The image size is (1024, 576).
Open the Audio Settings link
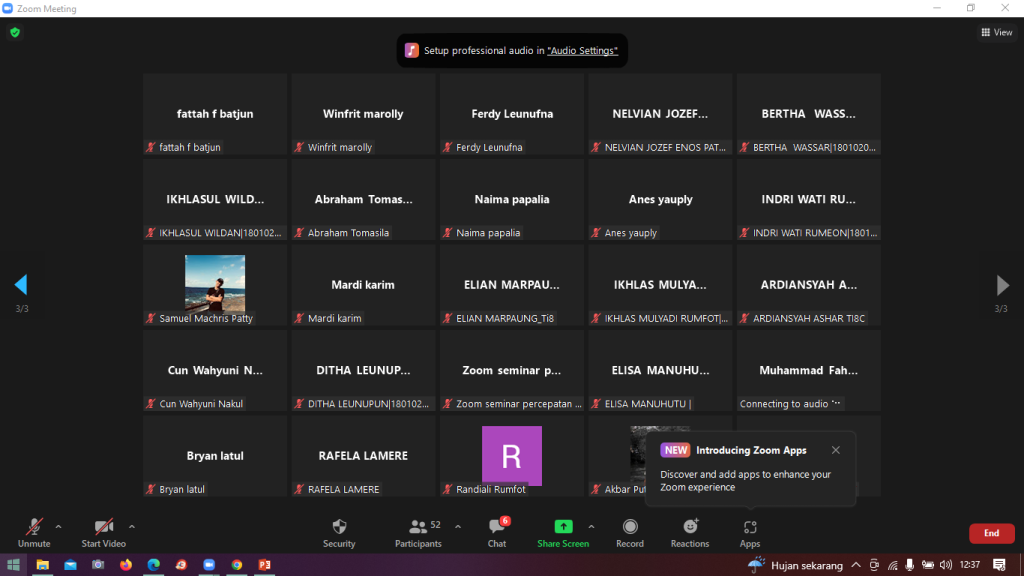pos(582,51)
